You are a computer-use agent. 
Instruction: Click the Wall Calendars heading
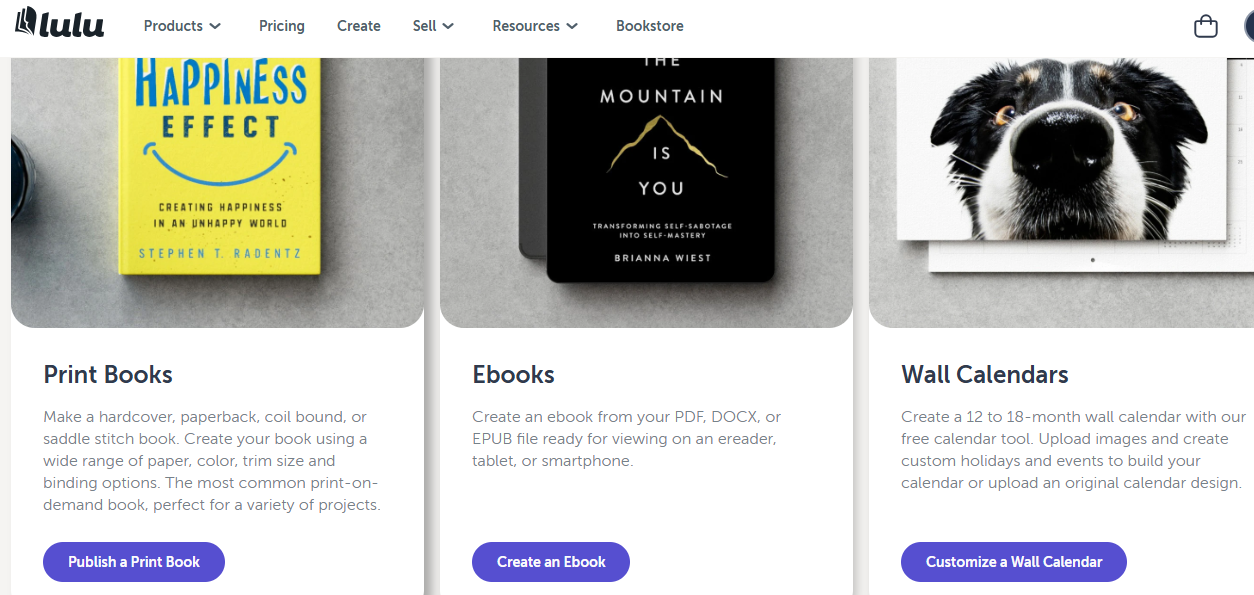coord(984,375)
